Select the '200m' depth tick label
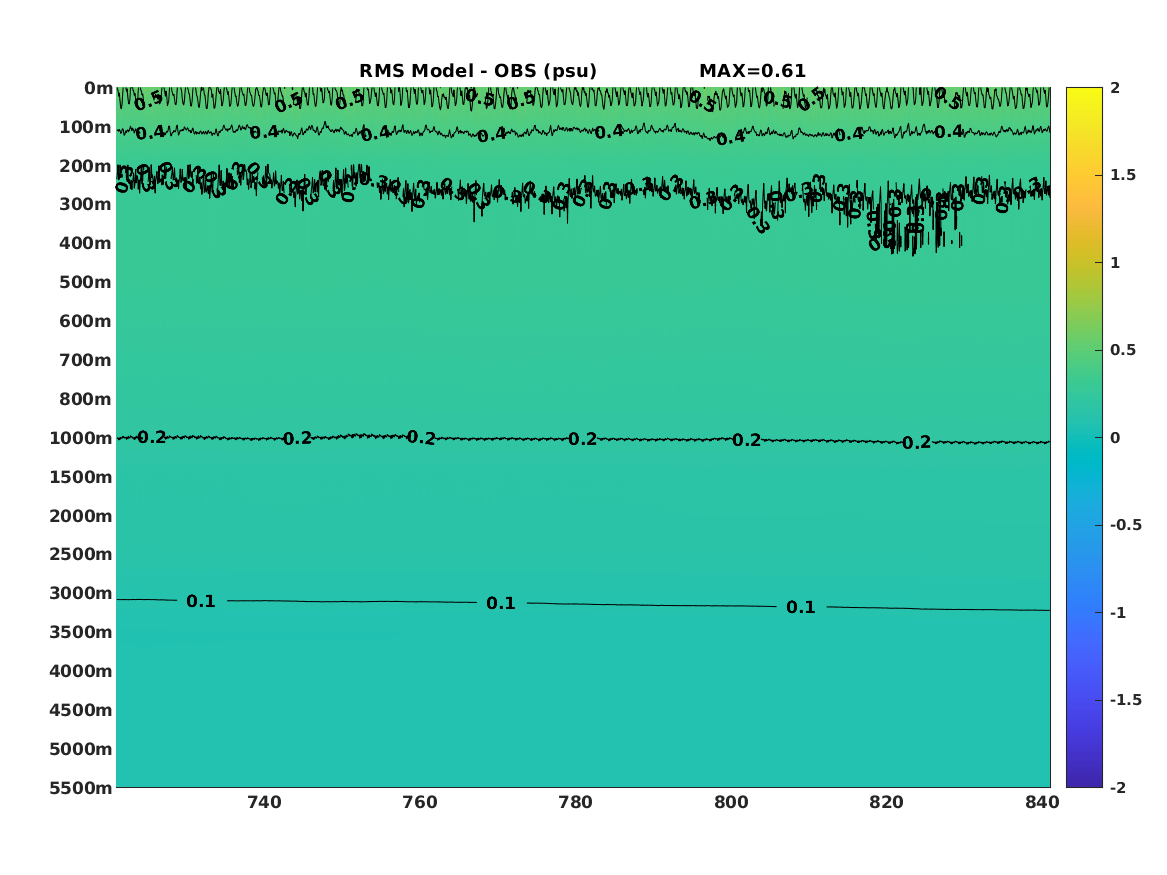This screenshot has height=875, width=1167. [x=85, y=166]
